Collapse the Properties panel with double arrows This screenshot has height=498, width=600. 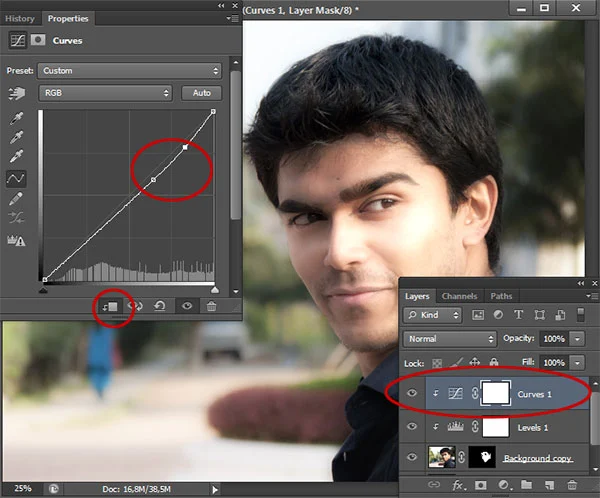[x=222, y=6]
